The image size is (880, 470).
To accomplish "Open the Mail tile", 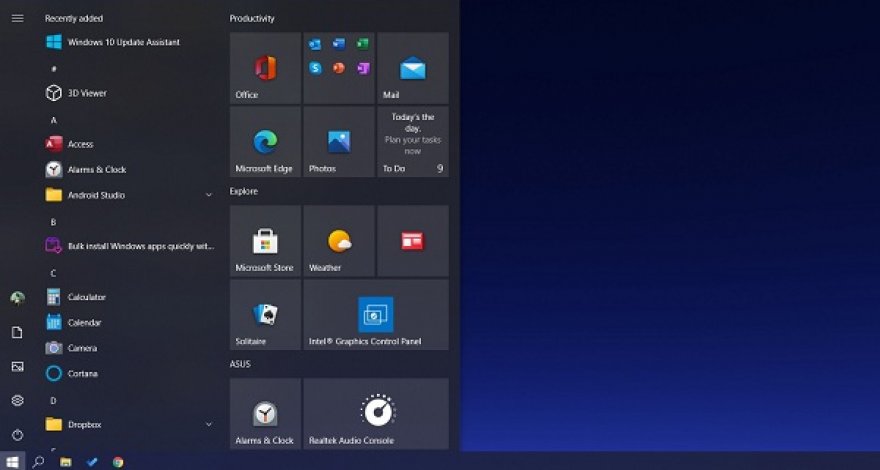I will point(413,68).
